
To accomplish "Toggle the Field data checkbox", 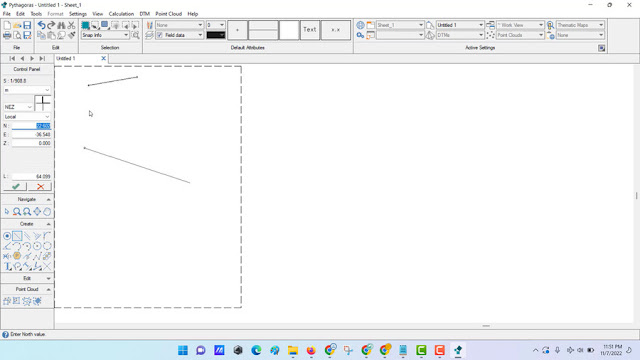I will coord(160,36).
